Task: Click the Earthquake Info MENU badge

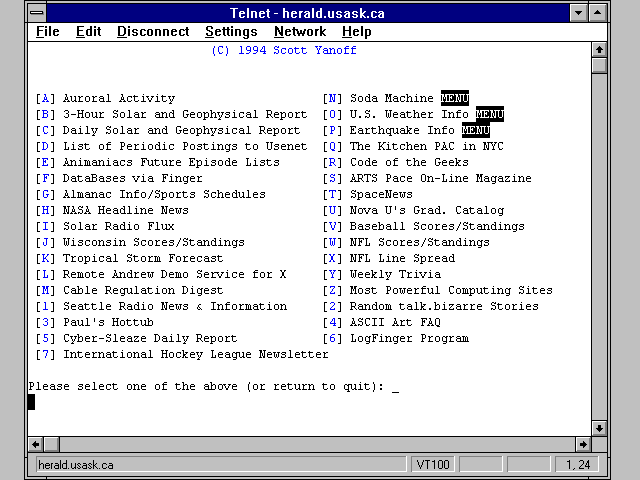Action: click(x=475, y=131)
